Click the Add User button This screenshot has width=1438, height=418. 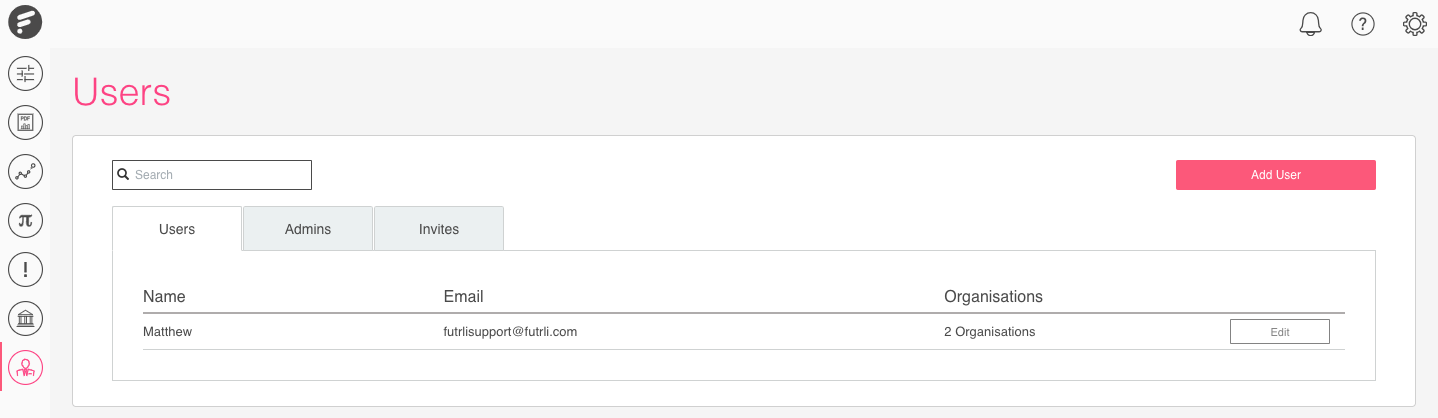[1276, 175]
